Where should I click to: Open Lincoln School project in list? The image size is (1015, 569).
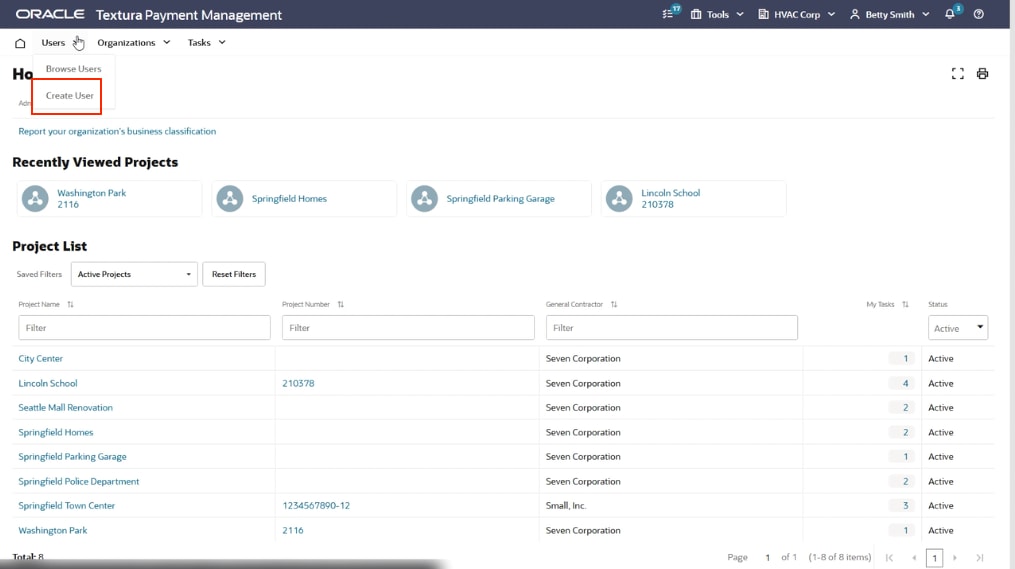point(48,383)
